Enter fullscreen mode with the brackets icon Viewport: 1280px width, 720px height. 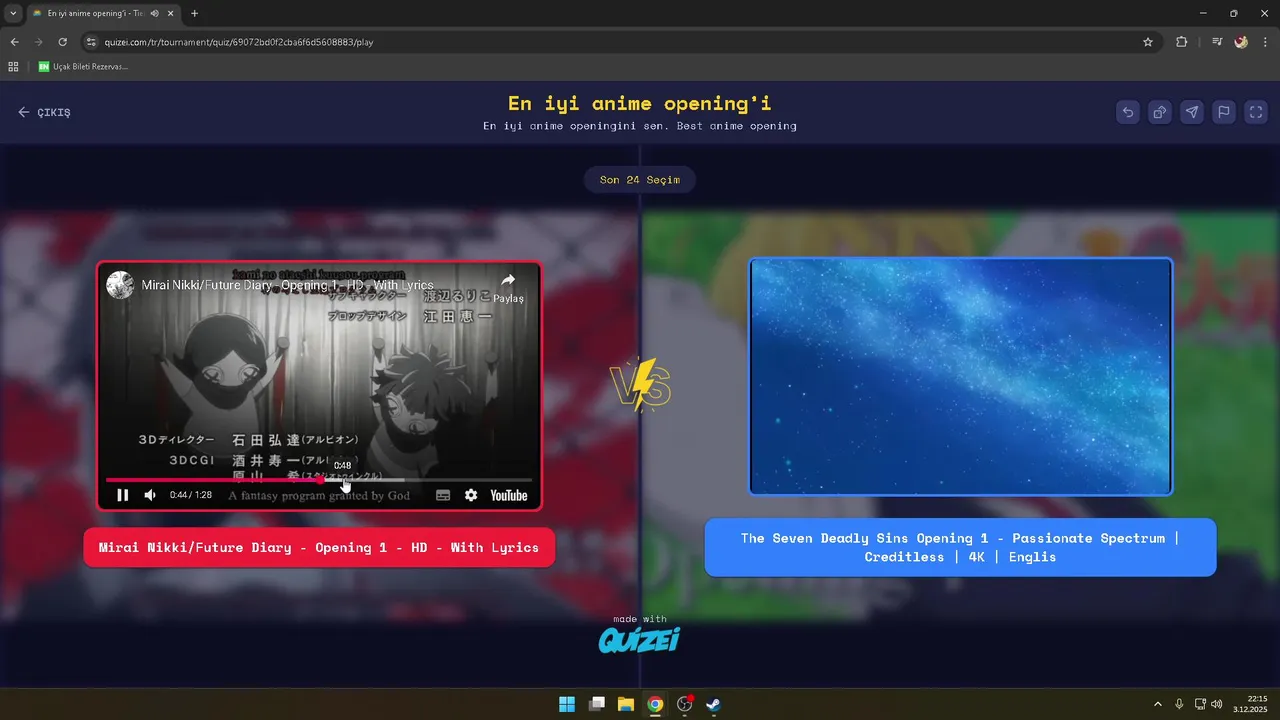(x=1256, y=112)
